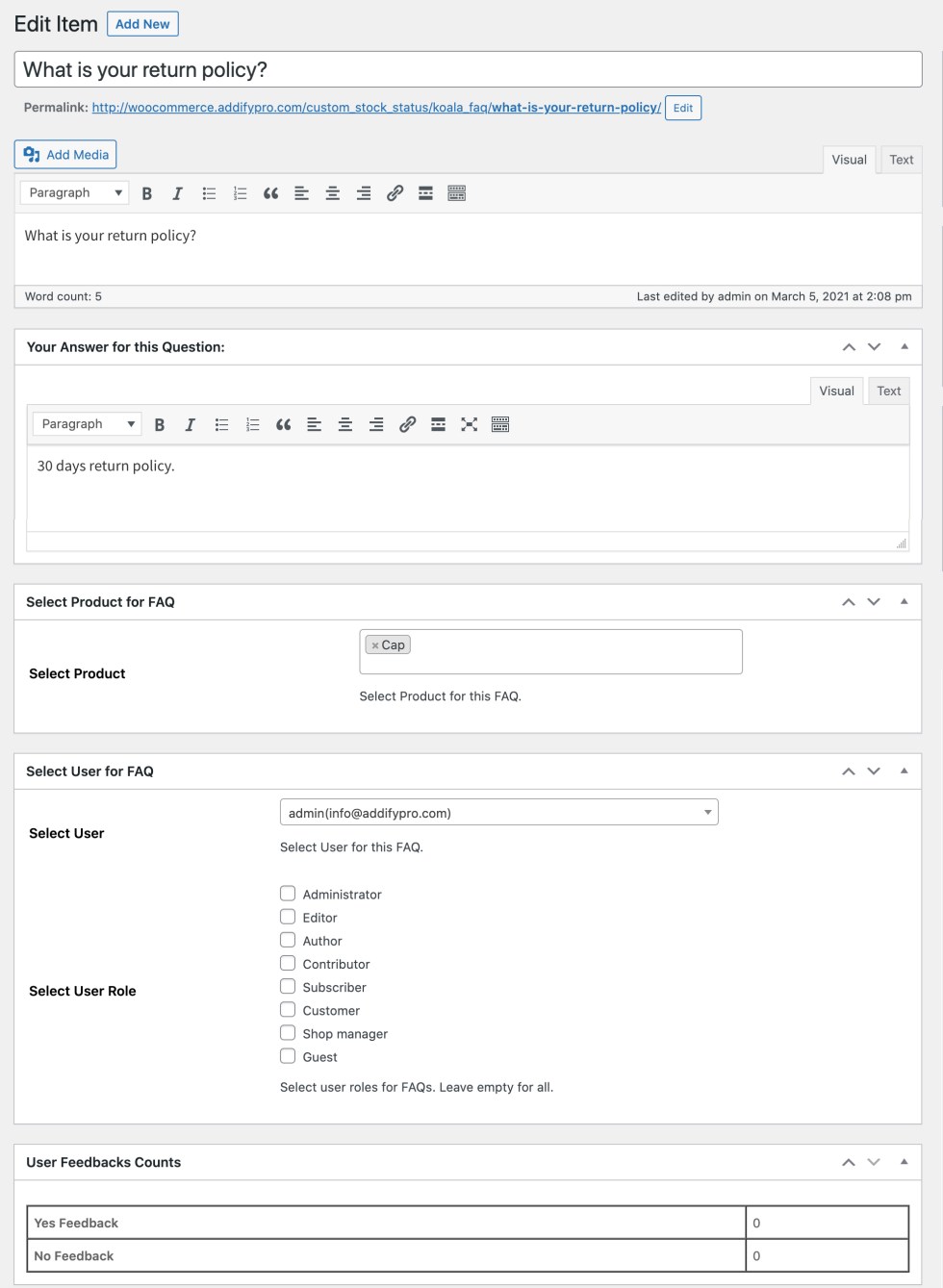Image resolution: width=943 pixels, height=1288 pixels.
Task: Toggle bold formatting in the question editor
Action: click(x=147, y=192)
